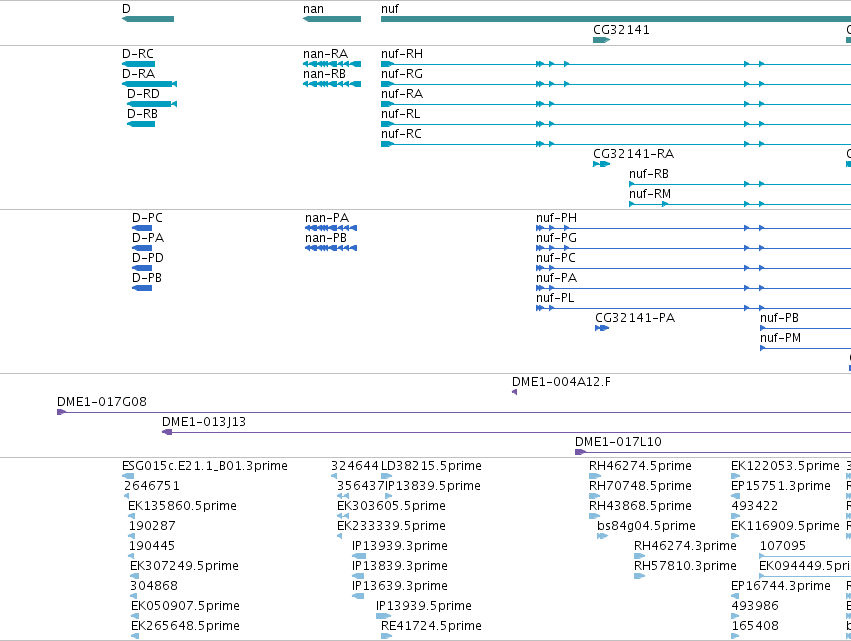Select EST 2646751
The height and width of the screenshot is (641, 851).
pos(151,486)
